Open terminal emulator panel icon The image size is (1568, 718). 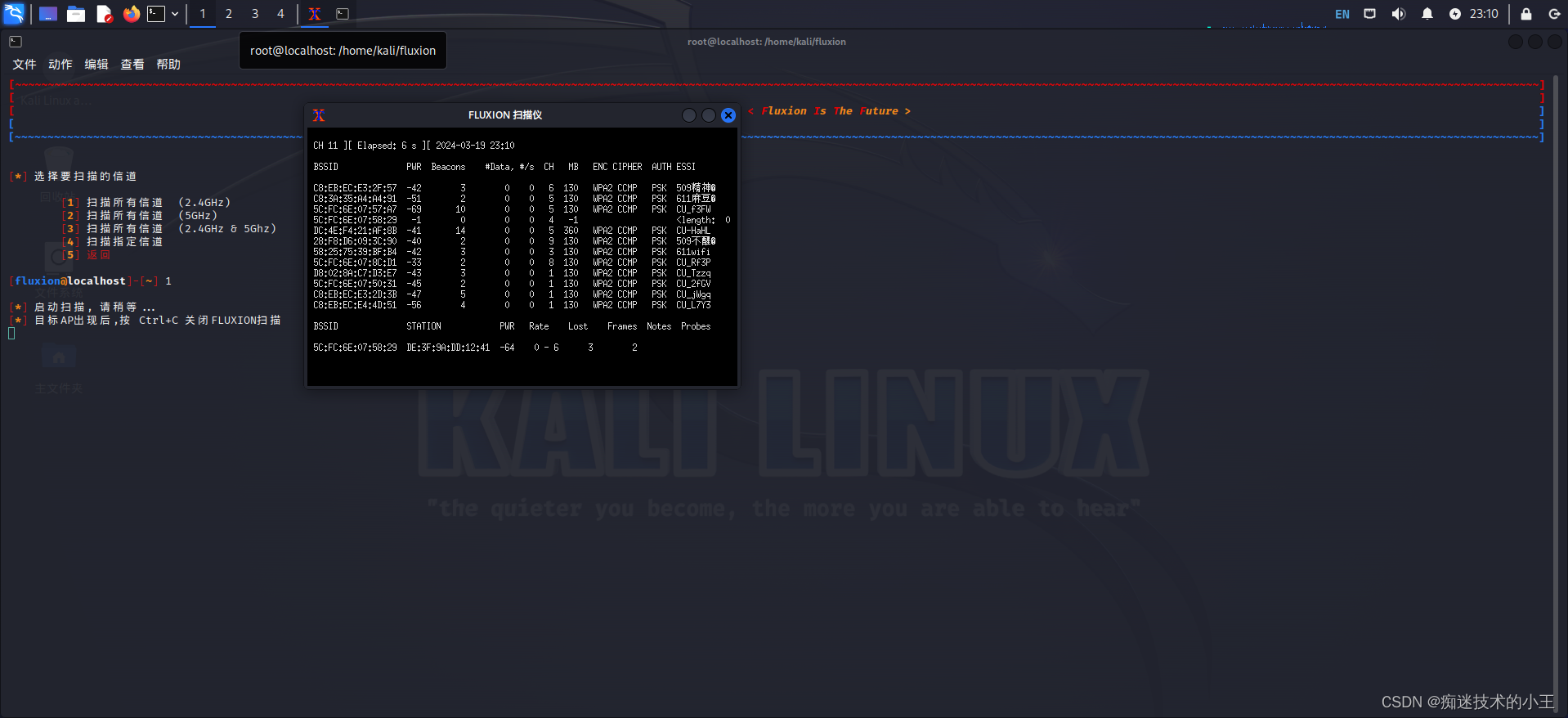pos(156,14)
